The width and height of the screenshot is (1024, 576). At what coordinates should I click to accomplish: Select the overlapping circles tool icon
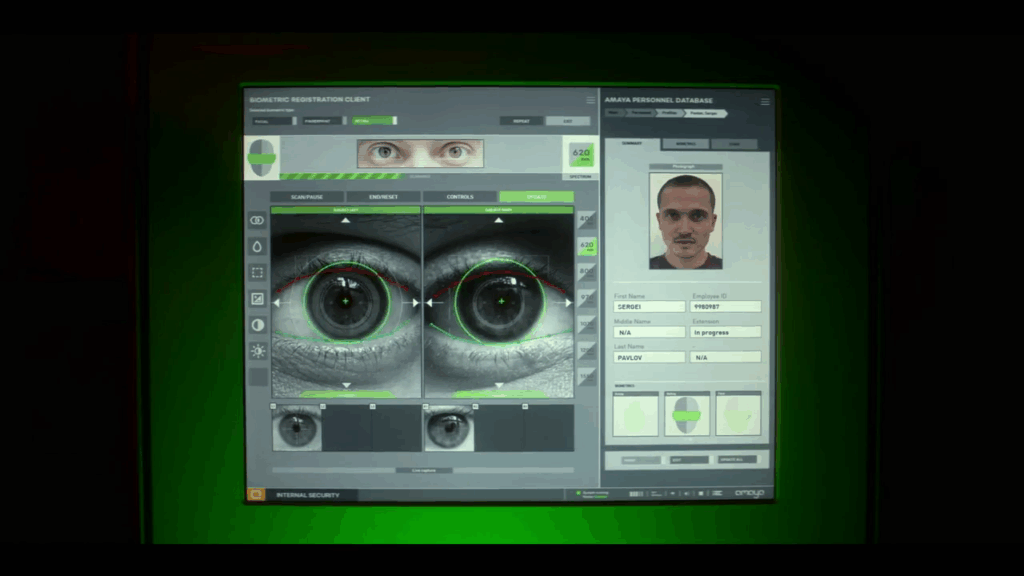pyautogui.click(x=257, y=220)
